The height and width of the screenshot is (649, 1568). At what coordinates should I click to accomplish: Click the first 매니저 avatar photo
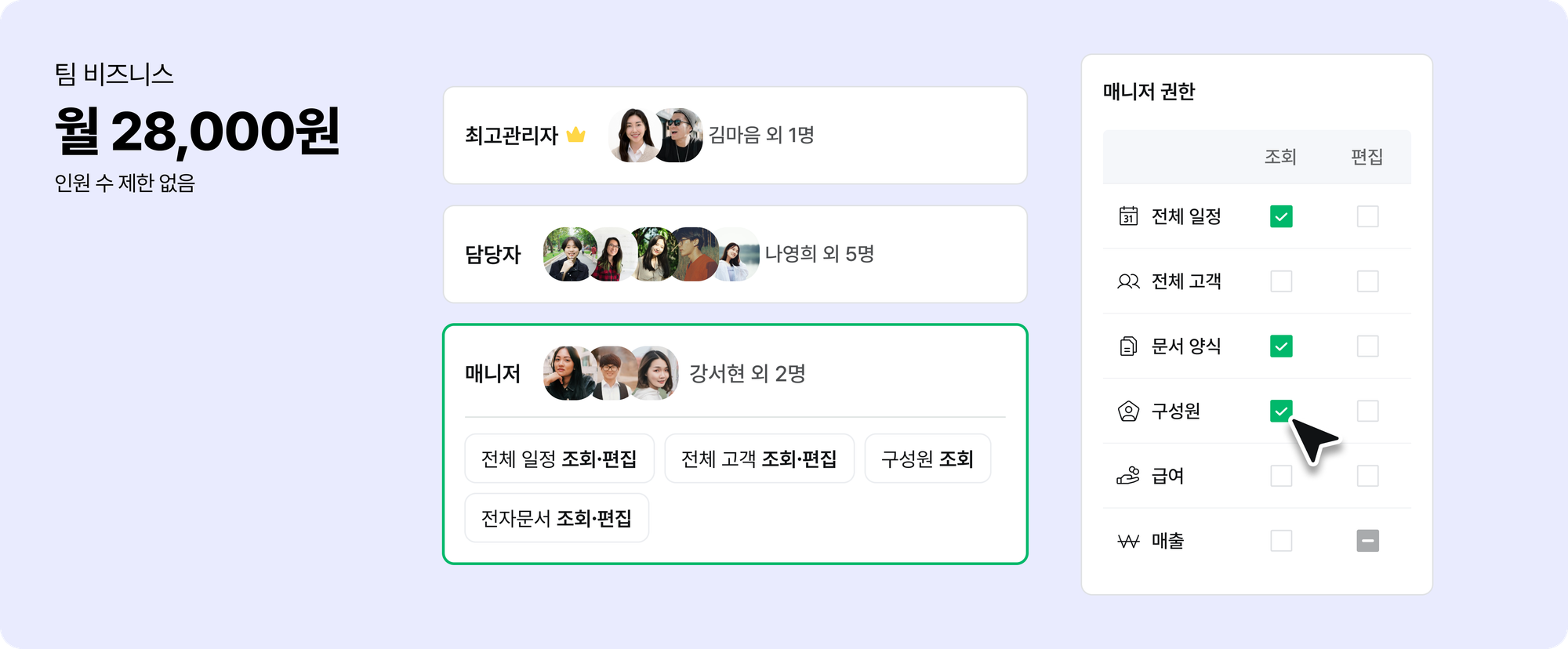point(568,373)
